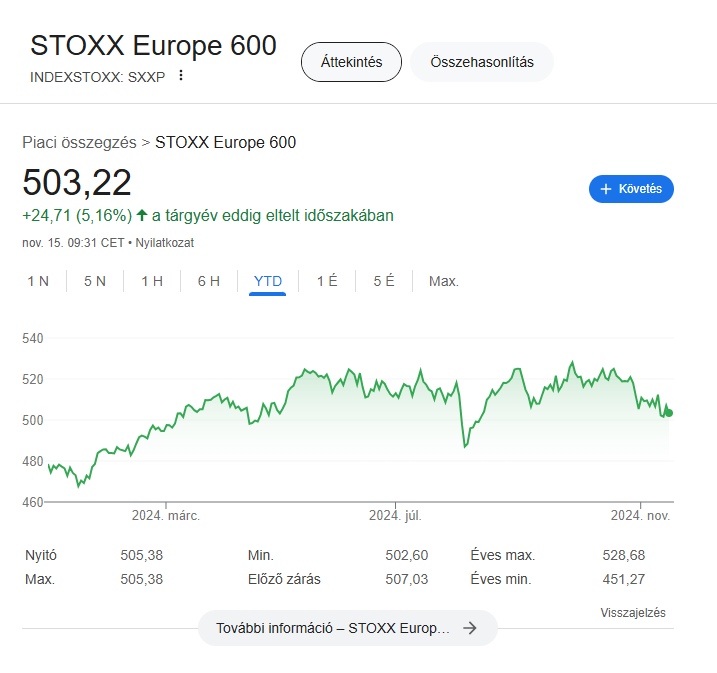Click the plus icon on Követés button
Viewport: 717px width, 673px height.
point(605,189)
